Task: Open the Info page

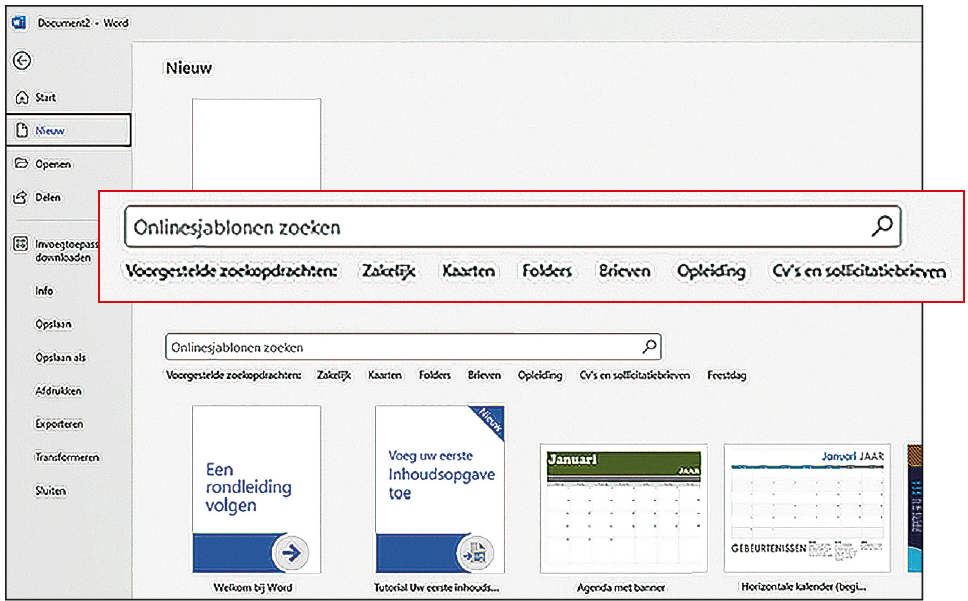Action: click(x=44, y=291)
